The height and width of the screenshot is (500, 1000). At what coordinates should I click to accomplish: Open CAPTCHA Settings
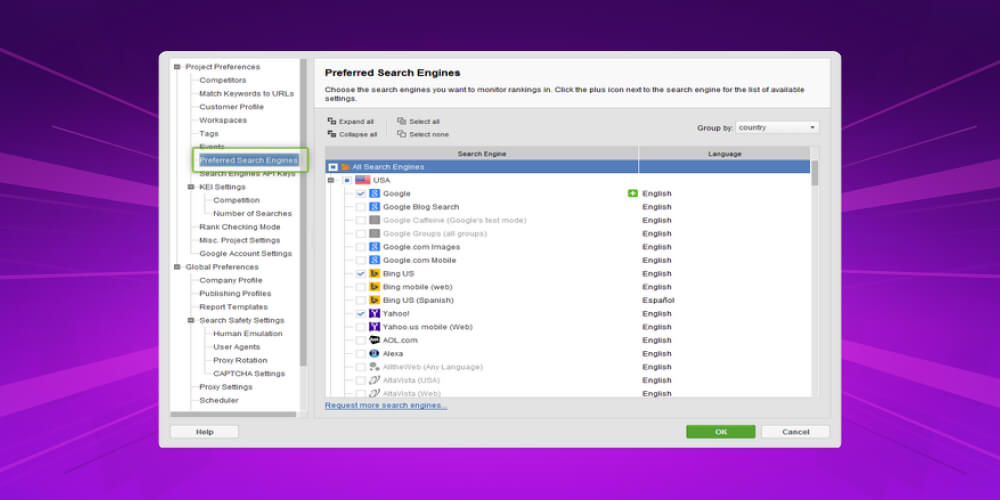[x=249, y=374]
